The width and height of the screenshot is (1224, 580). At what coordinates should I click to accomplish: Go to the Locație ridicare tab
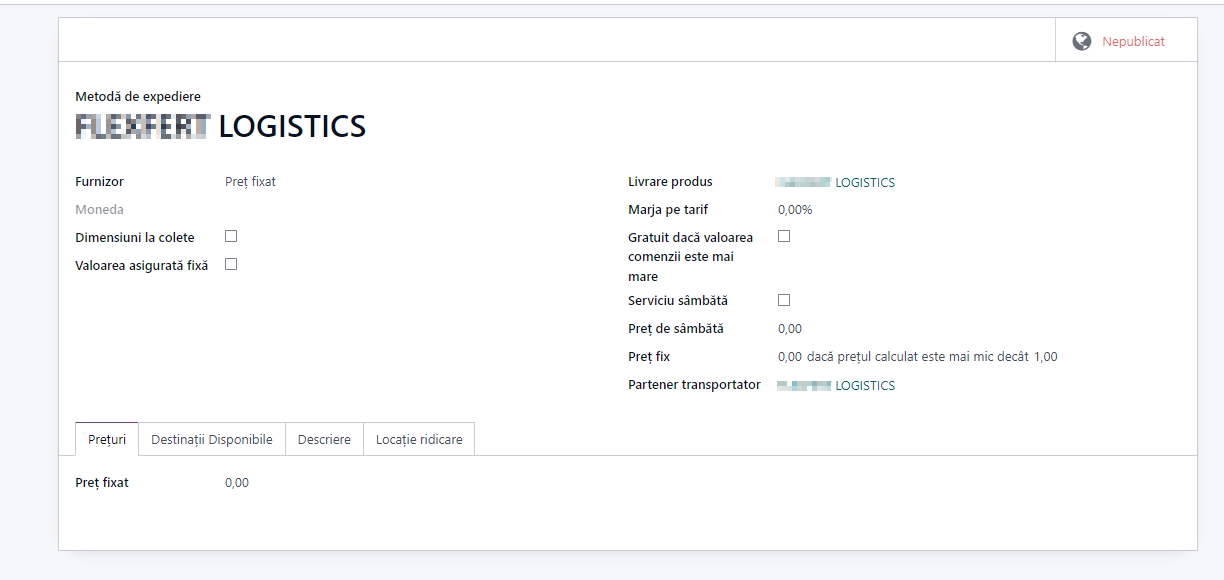point(419,439)
